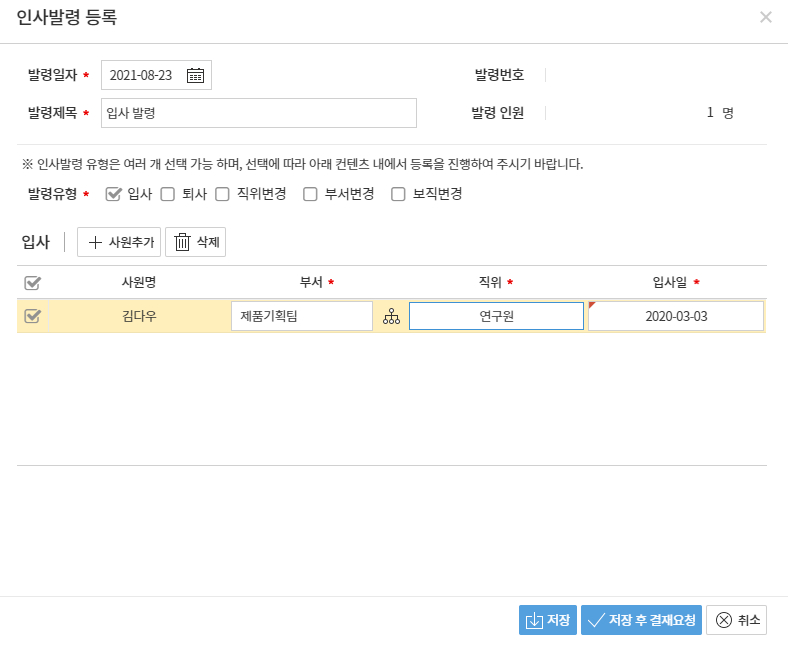Click the organization chart icon beside 부서
Screen dimensions: 788x645
point(391,317)
